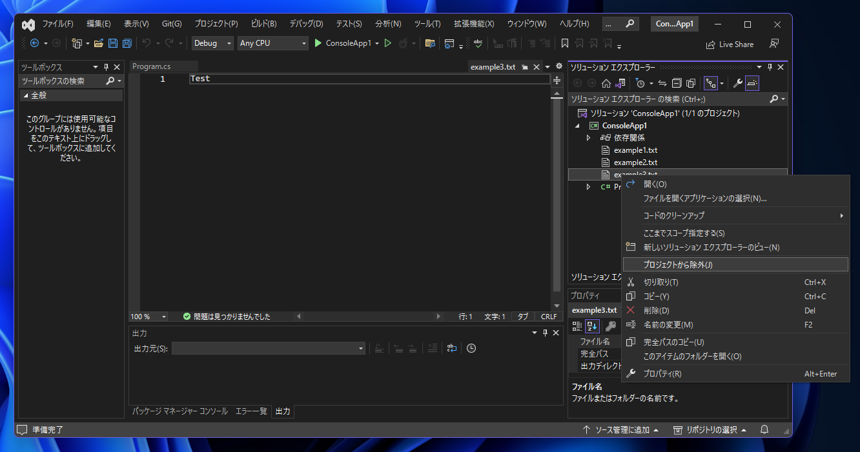Collapse the 全般 group in Toolbox
This screenshot has height=452, width=860.
pos(26,95)
